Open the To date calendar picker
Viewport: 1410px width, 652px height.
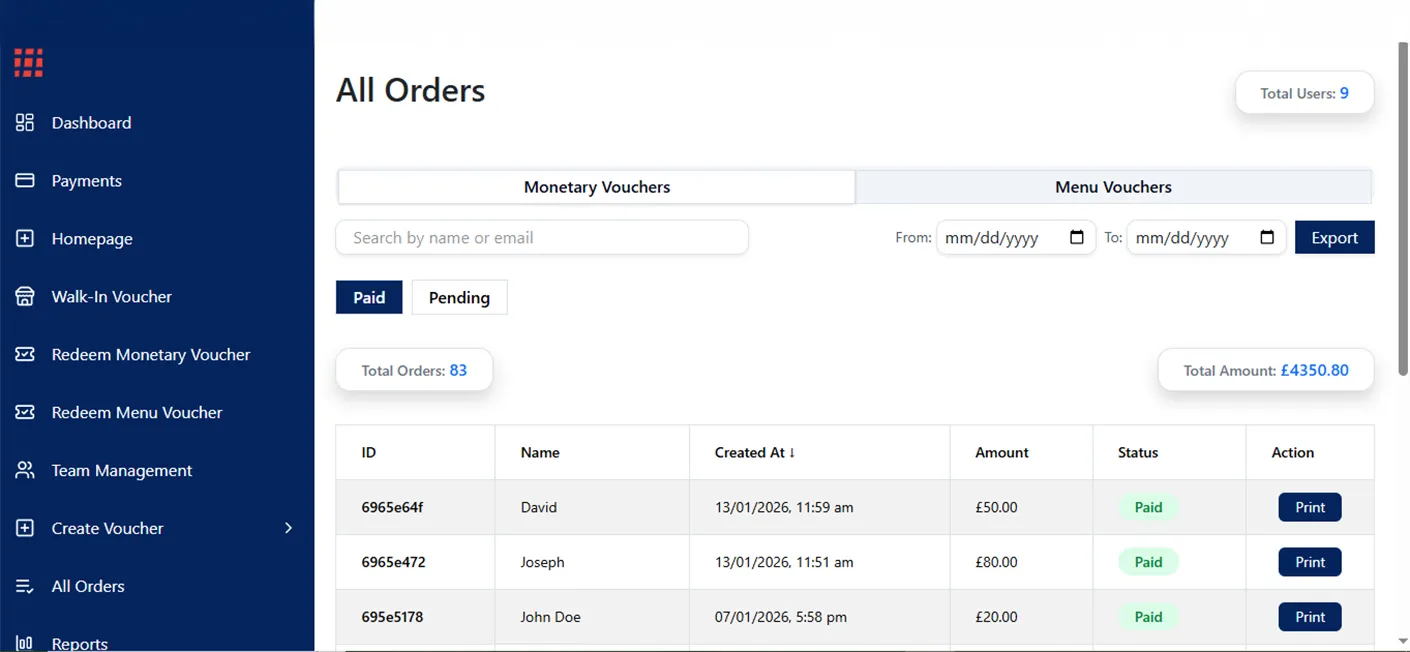(1267, 238)
